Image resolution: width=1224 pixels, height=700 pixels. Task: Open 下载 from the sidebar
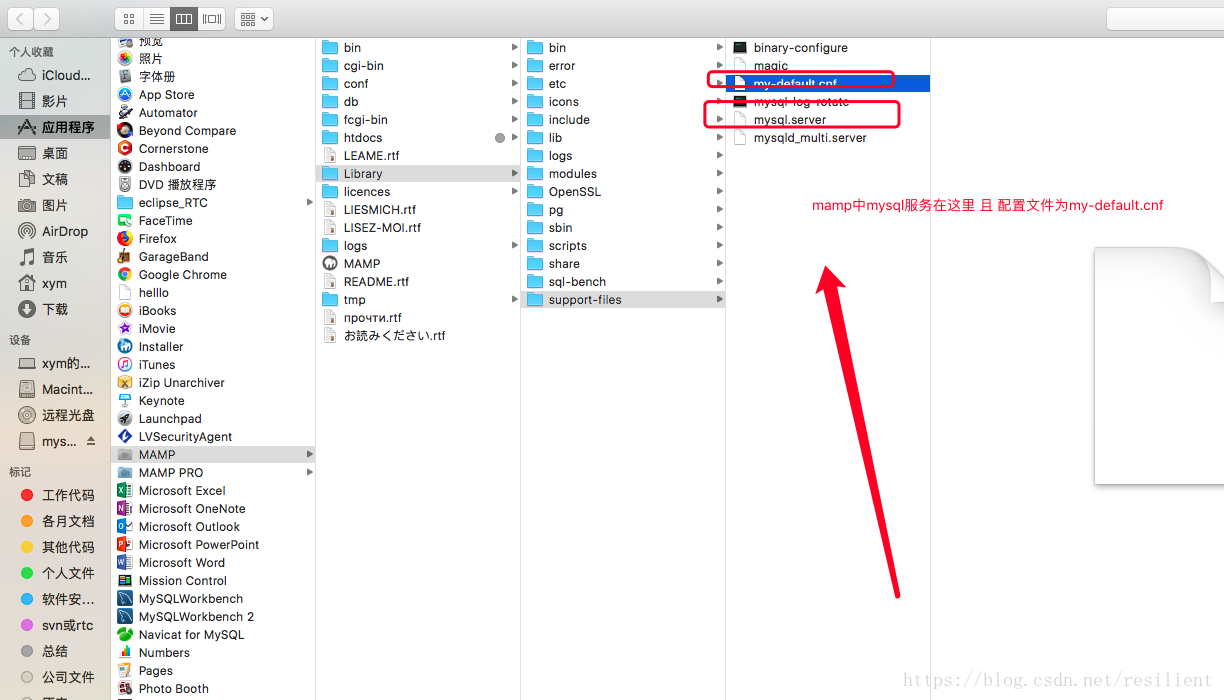[x=55, y=309]
